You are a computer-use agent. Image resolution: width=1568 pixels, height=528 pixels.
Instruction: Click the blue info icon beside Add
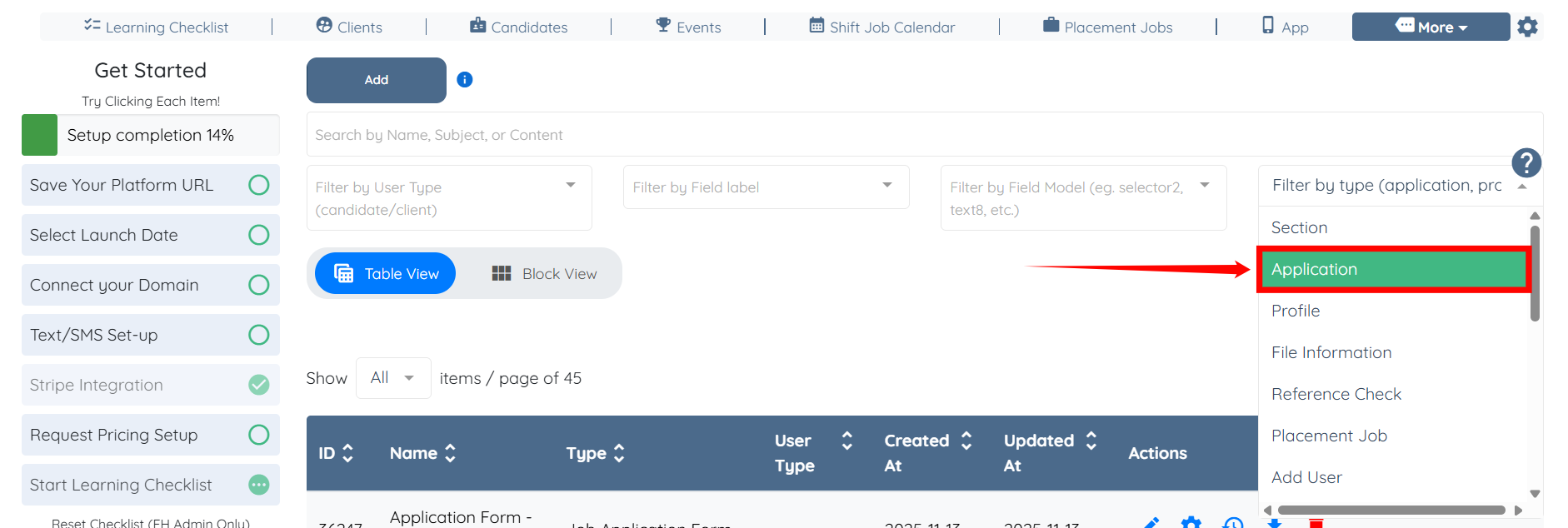465,80
